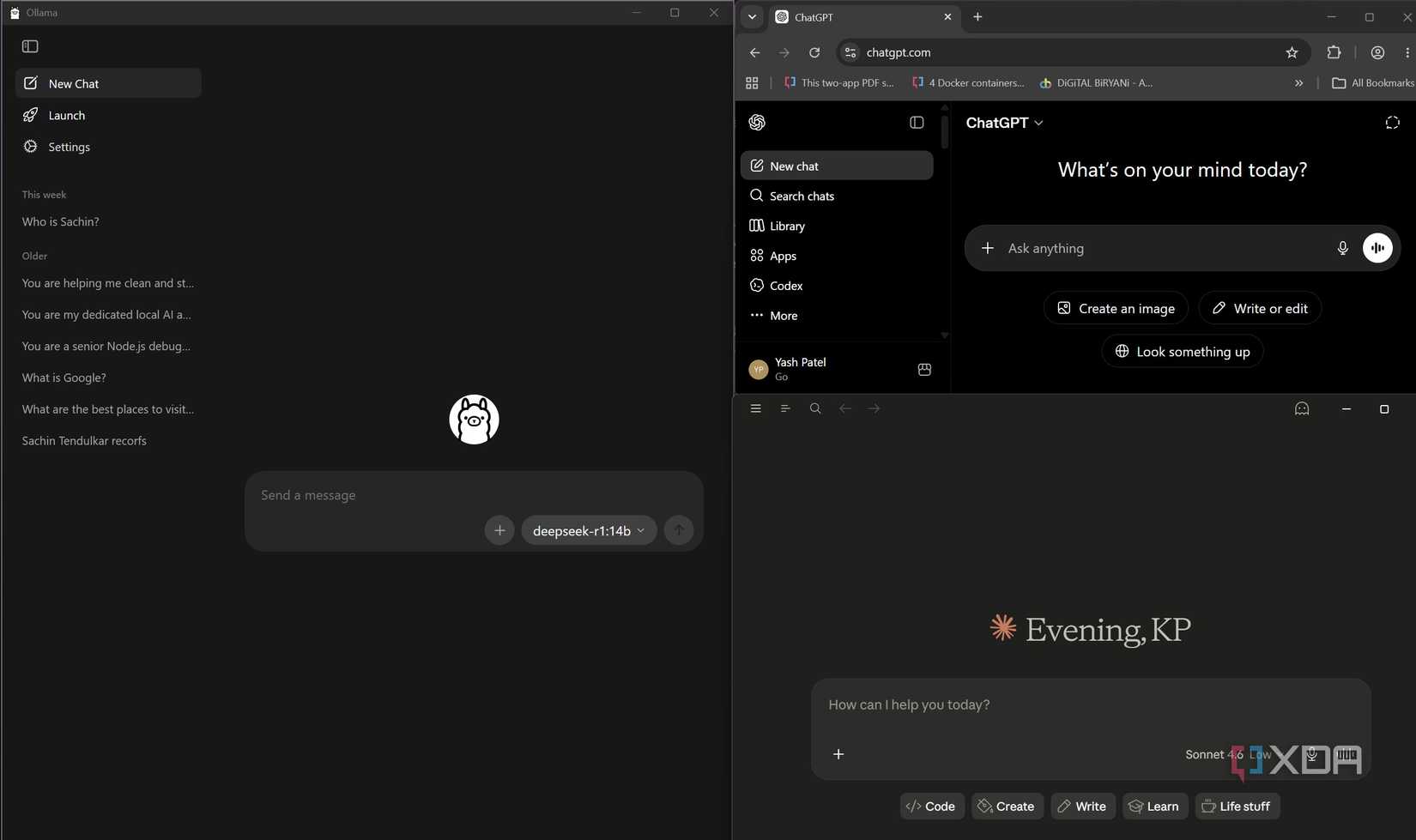
Task: Open the All Bookmarks folder
Action: coord(1373,83)
